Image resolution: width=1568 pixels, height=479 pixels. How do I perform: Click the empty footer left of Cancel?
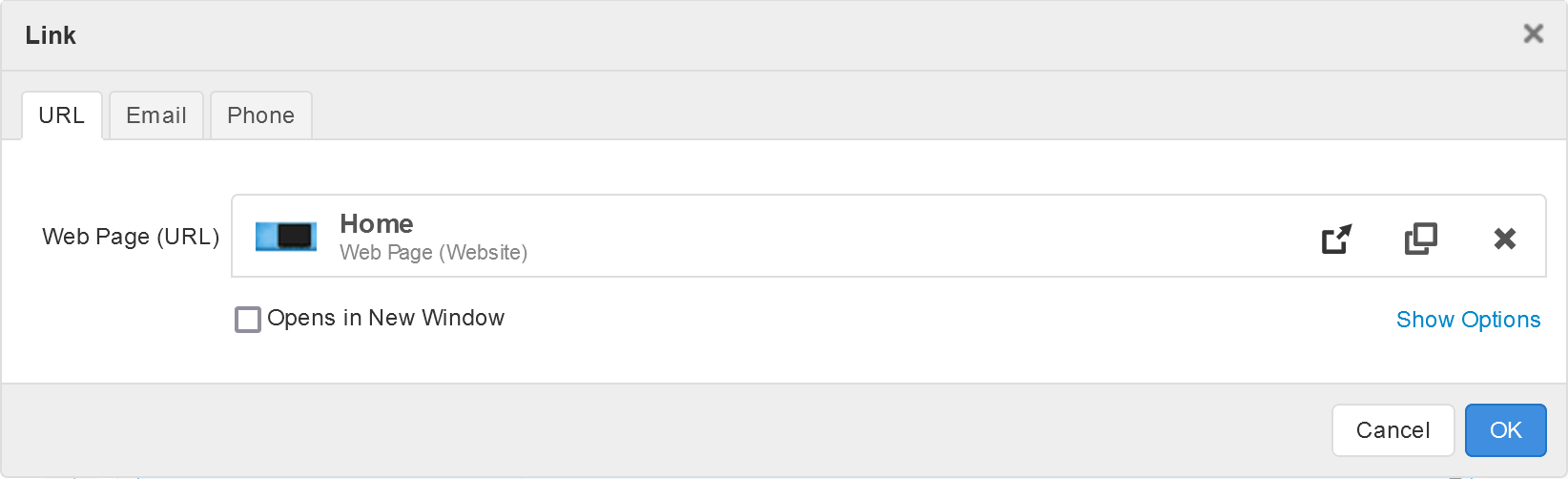coord(668,430)
